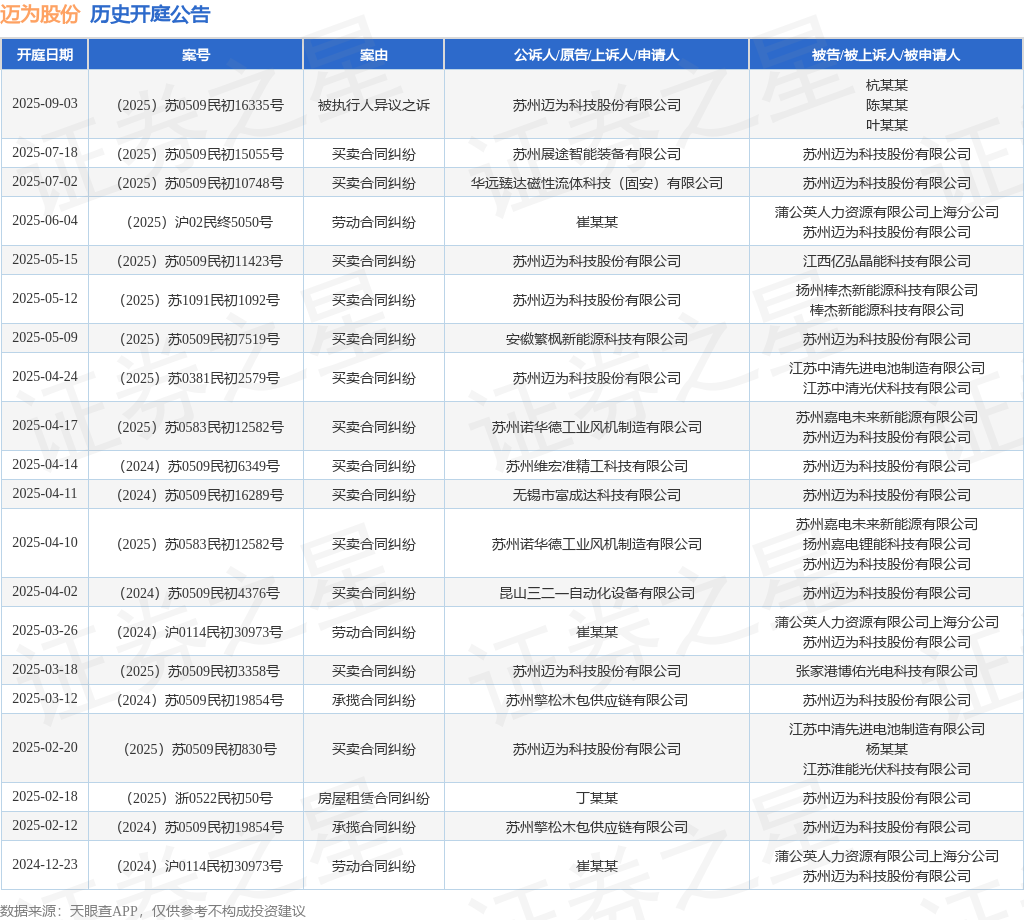Click date cell 2025-04-17

pos(44,426)
